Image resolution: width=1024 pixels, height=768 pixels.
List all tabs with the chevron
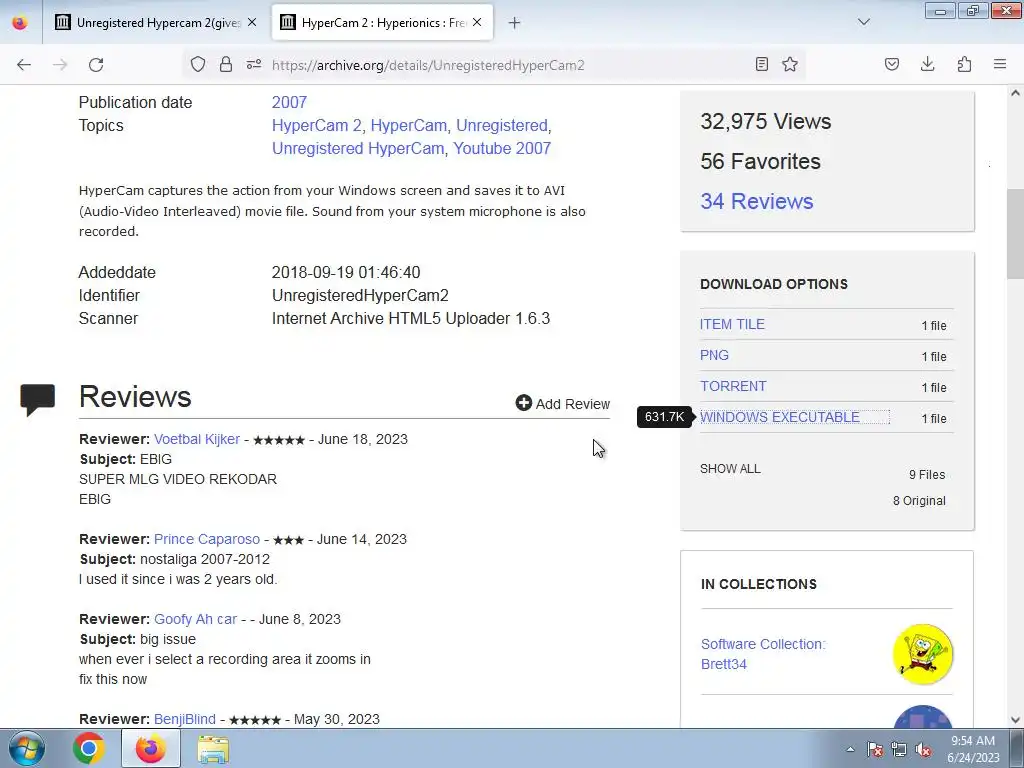(863, 22)
